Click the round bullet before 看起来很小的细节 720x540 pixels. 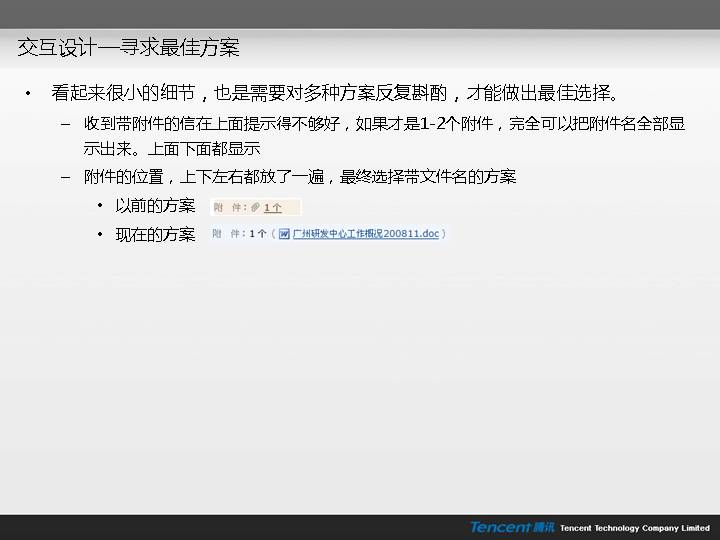pos(28,94)
